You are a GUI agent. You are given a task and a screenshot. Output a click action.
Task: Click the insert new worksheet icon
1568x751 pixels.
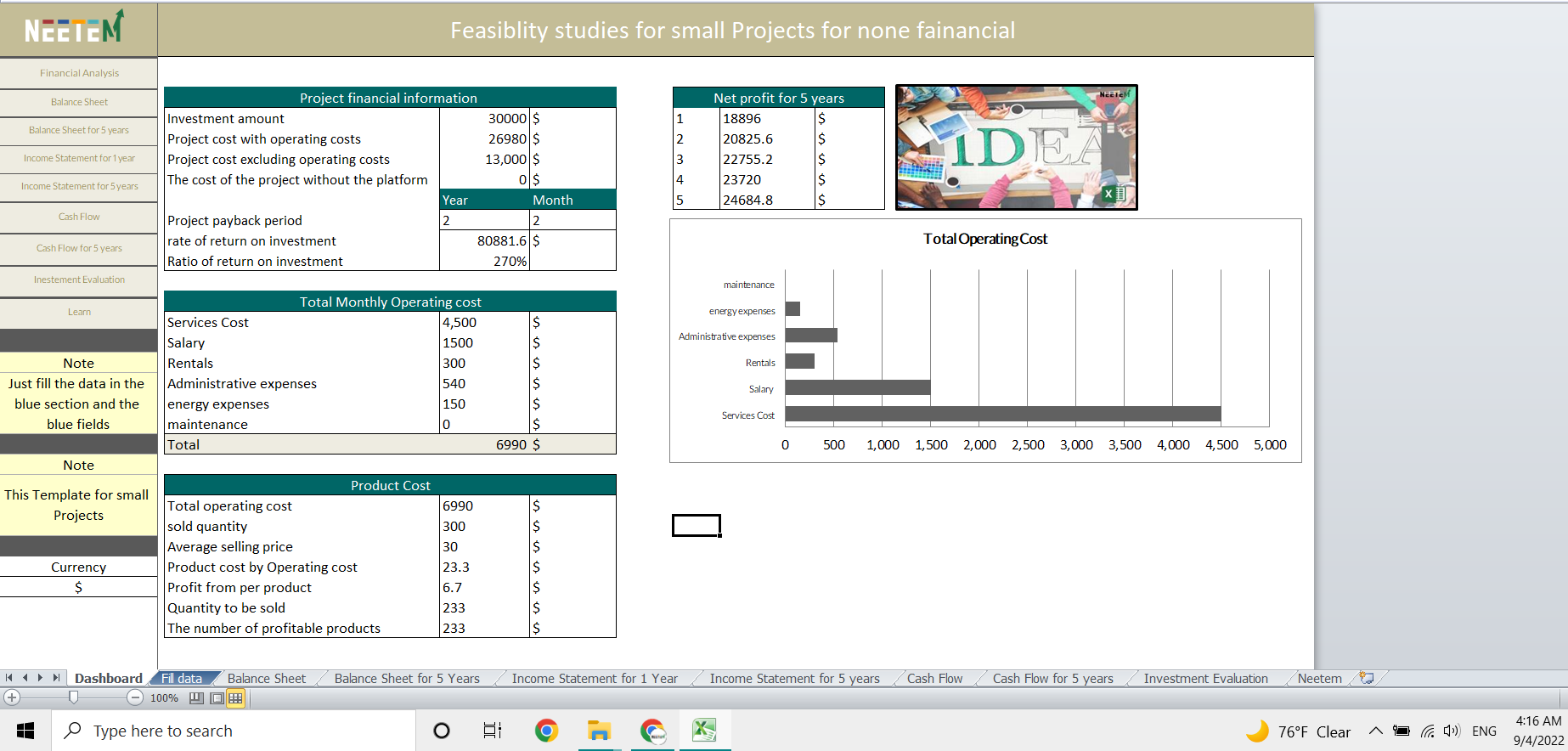click(x=1367, y=678)
